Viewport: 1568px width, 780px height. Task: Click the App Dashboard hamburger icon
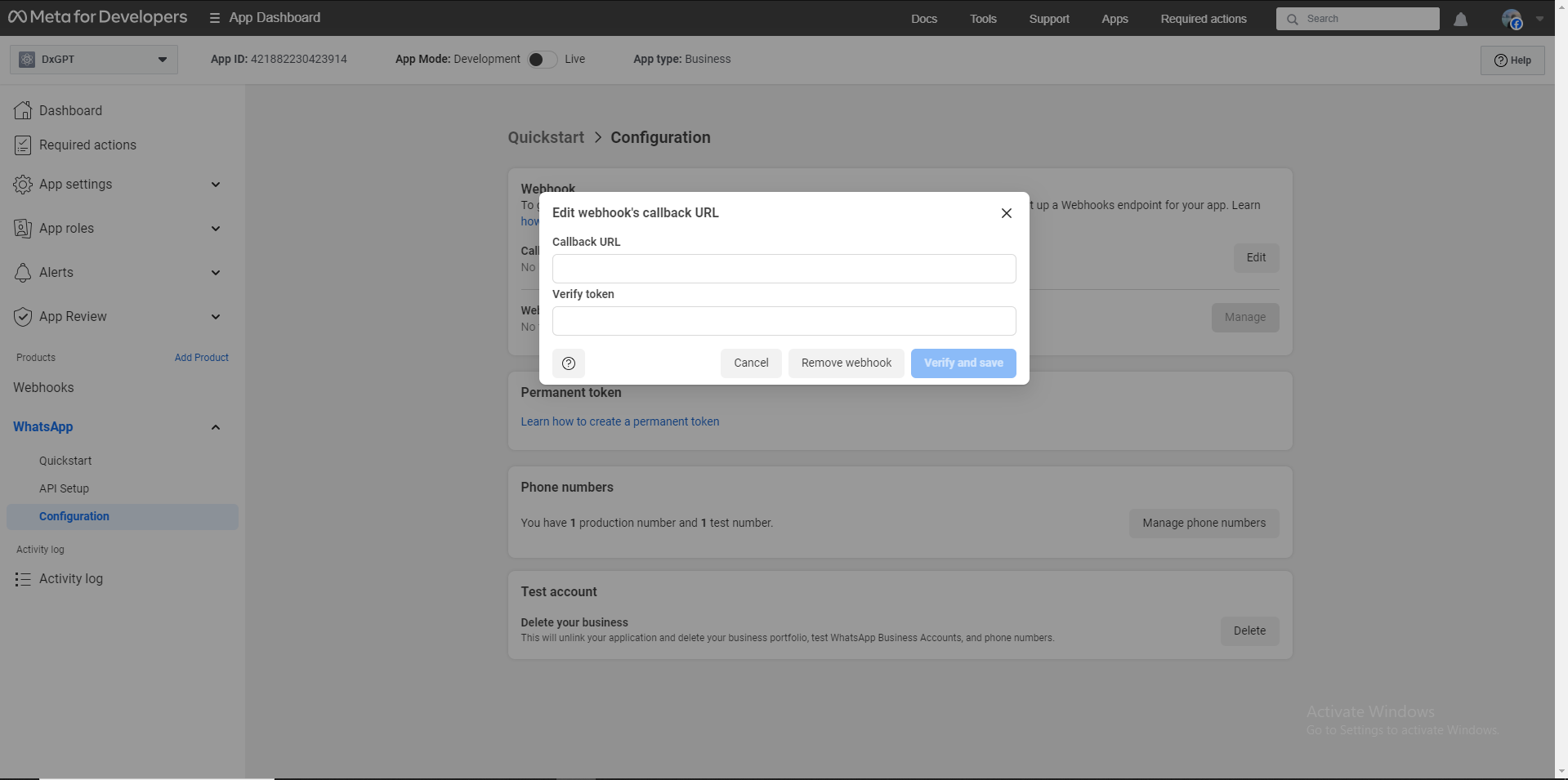[215, 18]
